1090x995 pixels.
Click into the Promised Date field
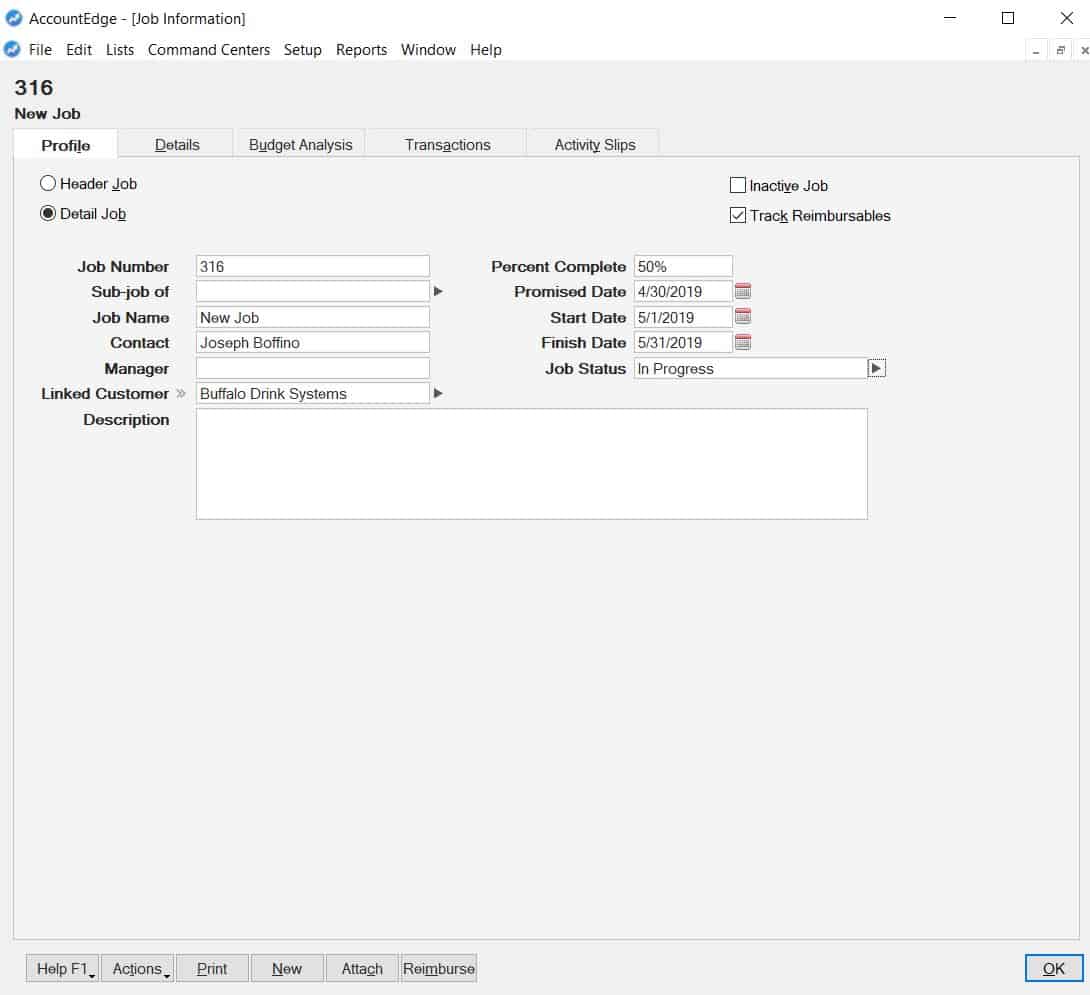coord(683,291)
